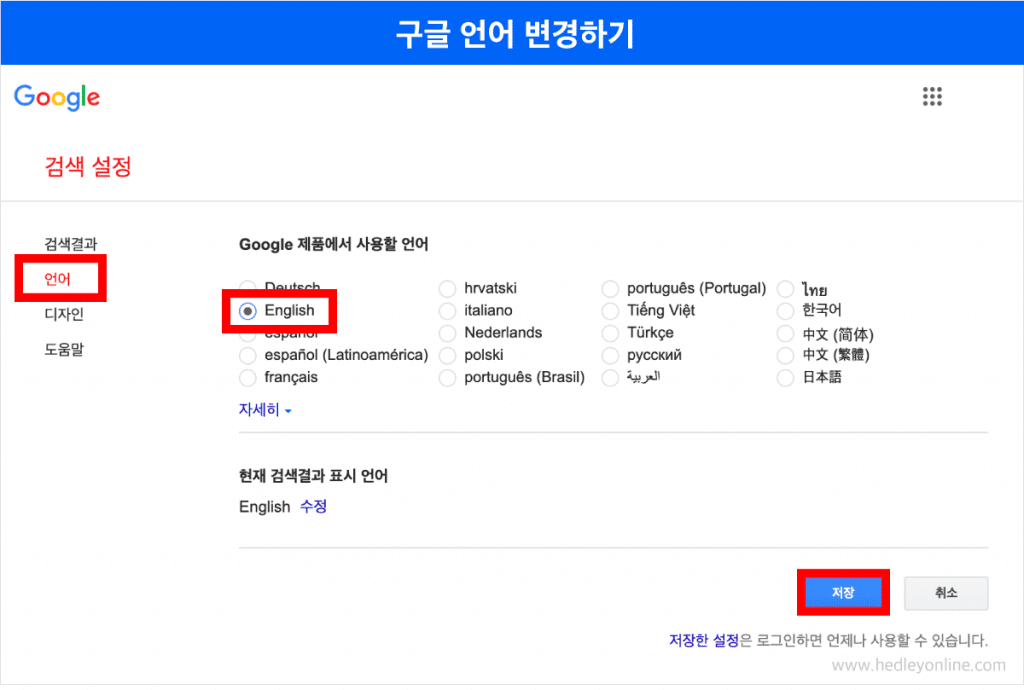Click the '현재 검색결과 표시 언어' heading
Screen dimensions: 1024x690
(x=313, y=476)
